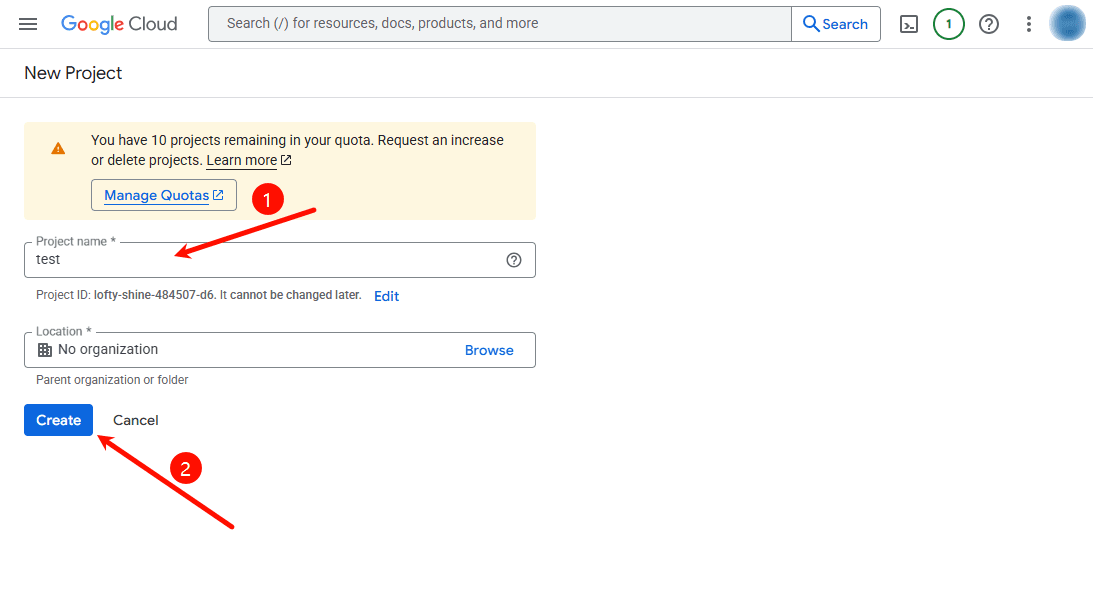
Task: Click Create to make the project
Action: tap(57, 419)
